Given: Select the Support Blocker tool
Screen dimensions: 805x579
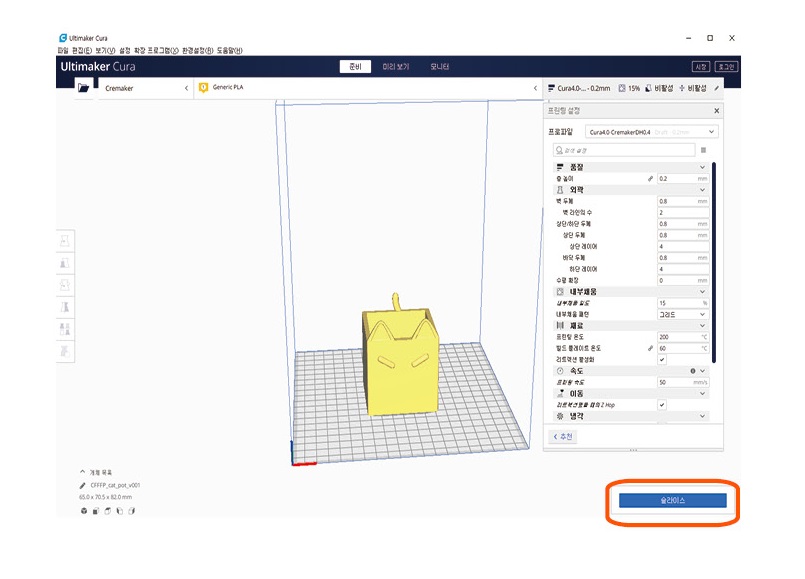Looking at the screenshot, I should click(x=65, y=351).
